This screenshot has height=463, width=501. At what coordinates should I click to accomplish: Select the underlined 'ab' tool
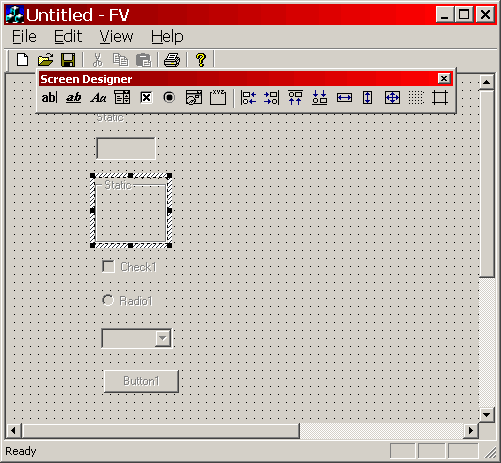[x=74, y=98]
